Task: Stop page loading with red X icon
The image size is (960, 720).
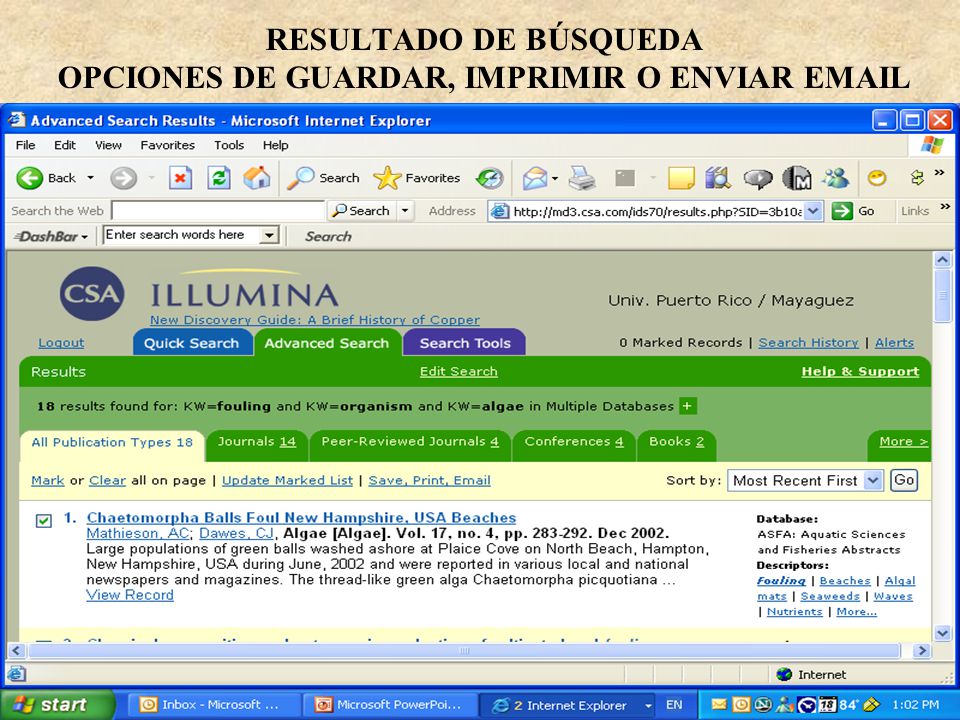Action: [180, 178]
